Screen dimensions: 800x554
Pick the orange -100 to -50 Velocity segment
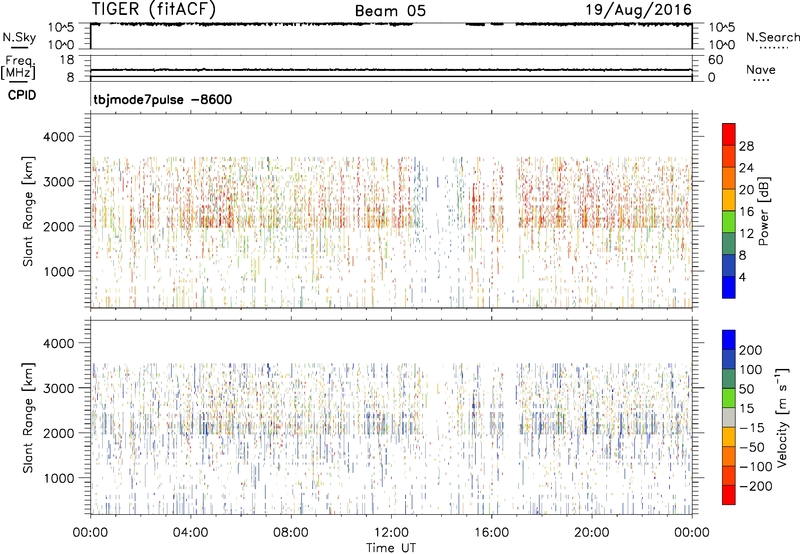[729, 457]
